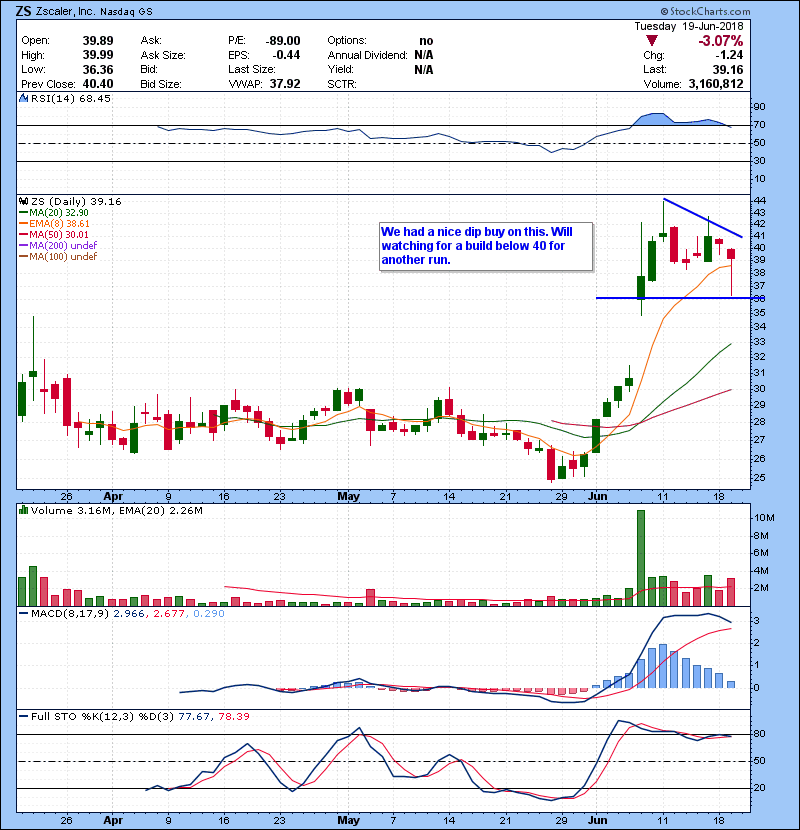
Task: Click the Annual Dividend N/A value
Action: pyautogui.click(x=424, y=55)
